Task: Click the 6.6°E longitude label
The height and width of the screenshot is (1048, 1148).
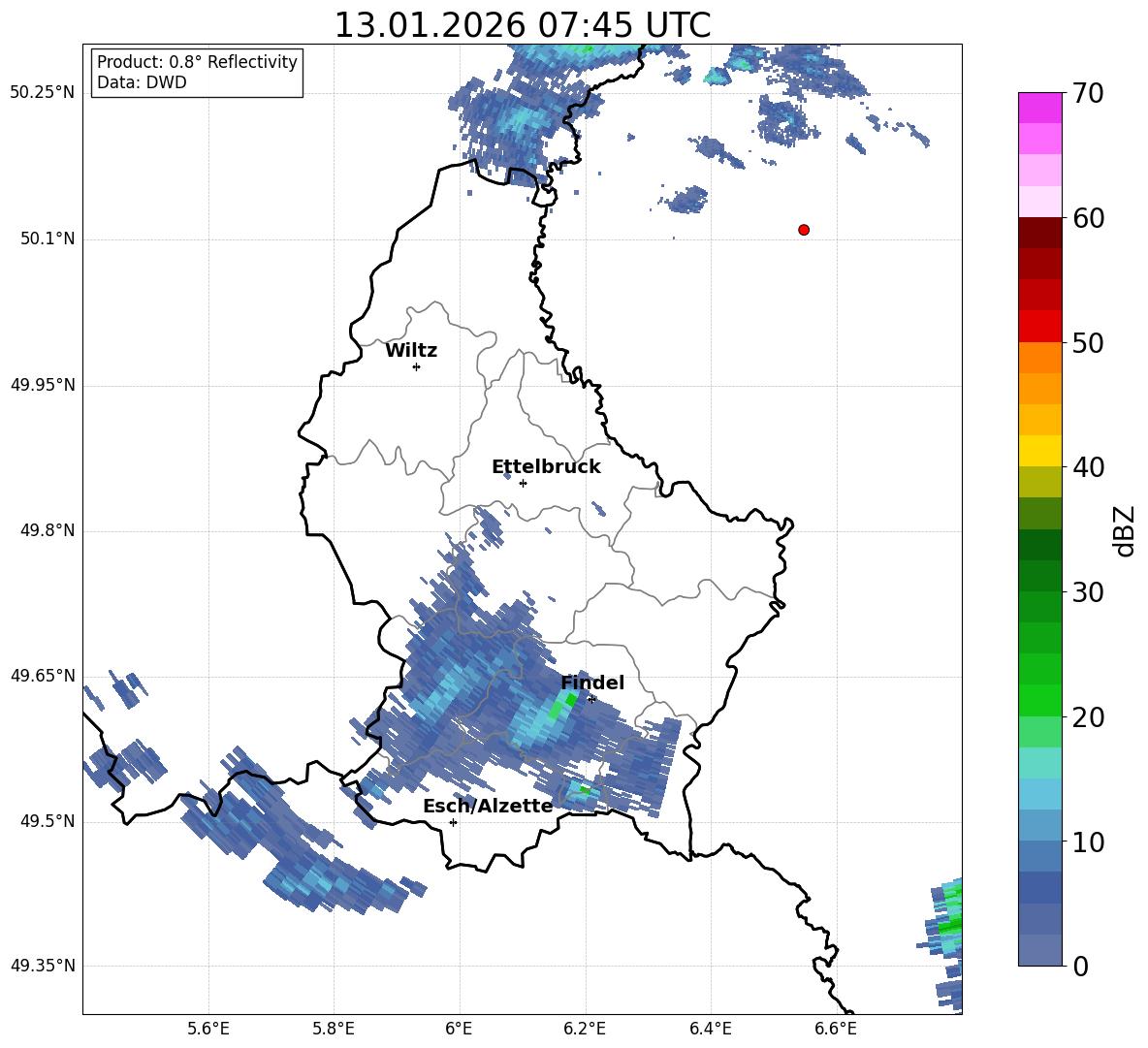Action: [836, 1029]
